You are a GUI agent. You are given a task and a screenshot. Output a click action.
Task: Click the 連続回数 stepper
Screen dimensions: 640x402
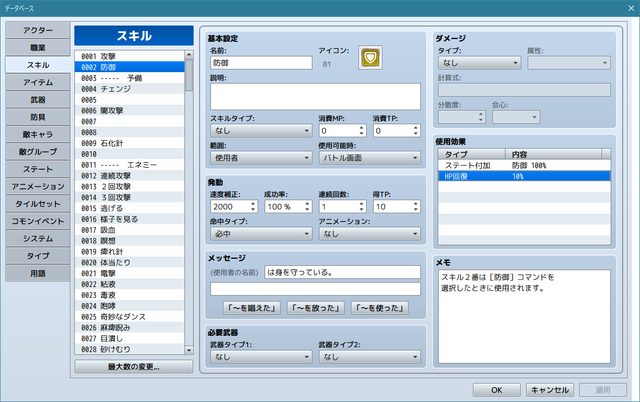(362, 207)
